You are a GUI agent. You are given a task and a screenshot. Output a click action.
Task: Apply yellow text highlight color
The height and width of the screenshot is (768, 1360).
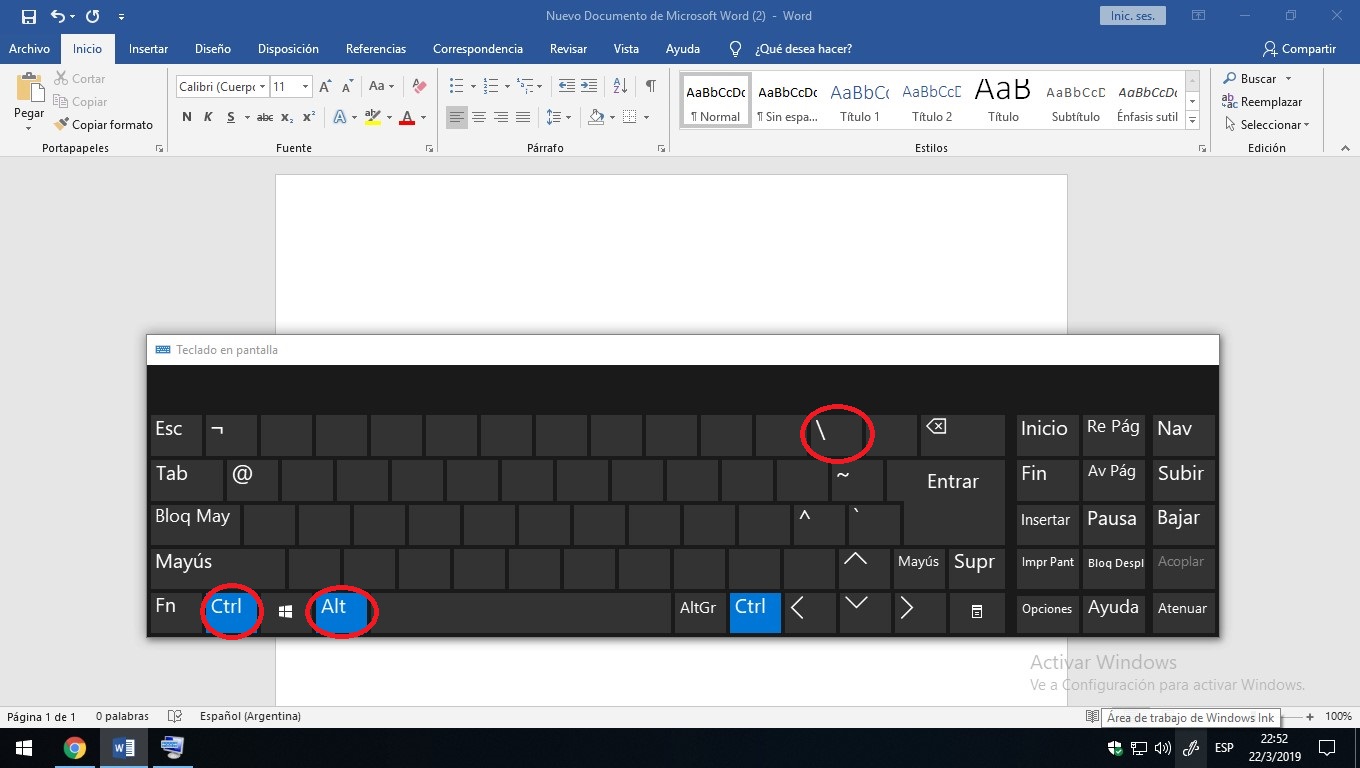click(372, 117)
